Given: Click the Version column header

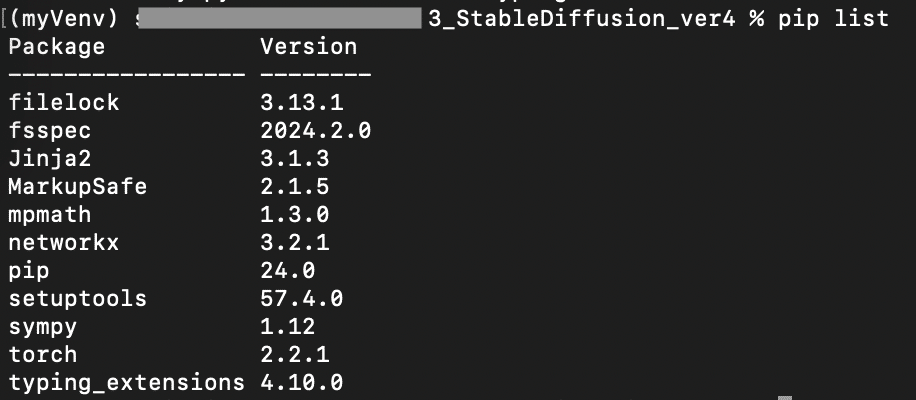Looking at the screenshot, I should [x=308, y=47].
